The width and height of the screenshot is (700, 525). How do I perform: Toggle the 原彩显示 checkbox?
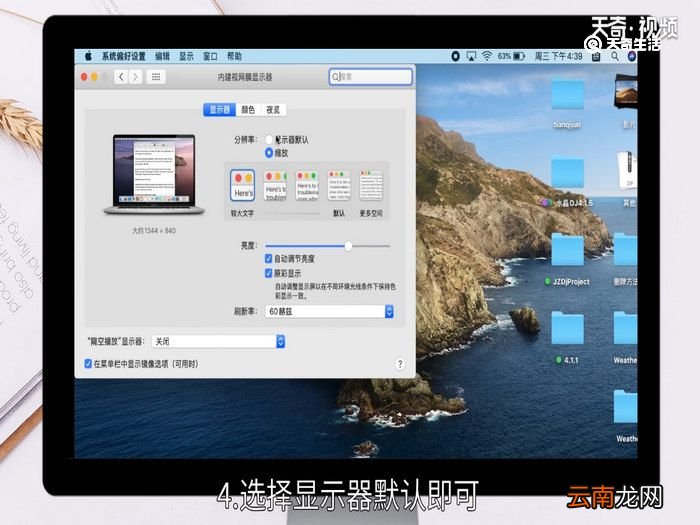268,273
